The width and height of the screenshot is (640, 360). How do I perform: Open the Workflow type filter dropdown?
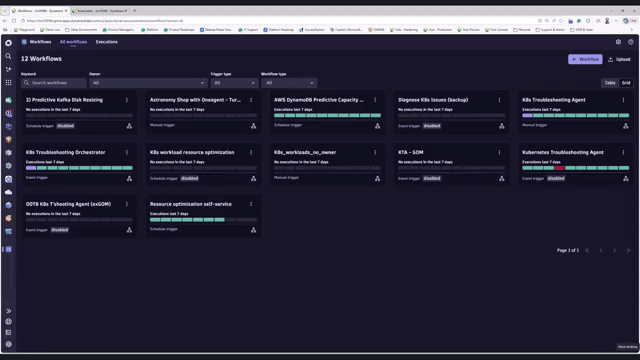pos(289,83)
